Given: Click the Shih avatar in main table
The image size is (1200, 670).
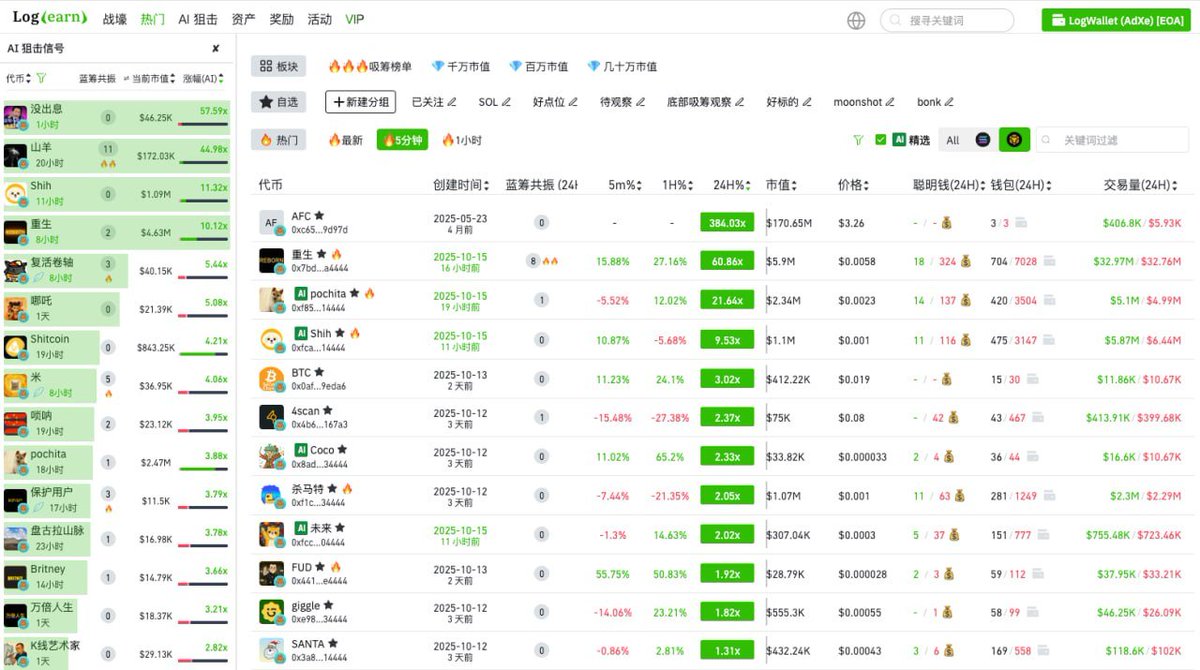Looking at the screenshot, I should (x=272, y=340).
